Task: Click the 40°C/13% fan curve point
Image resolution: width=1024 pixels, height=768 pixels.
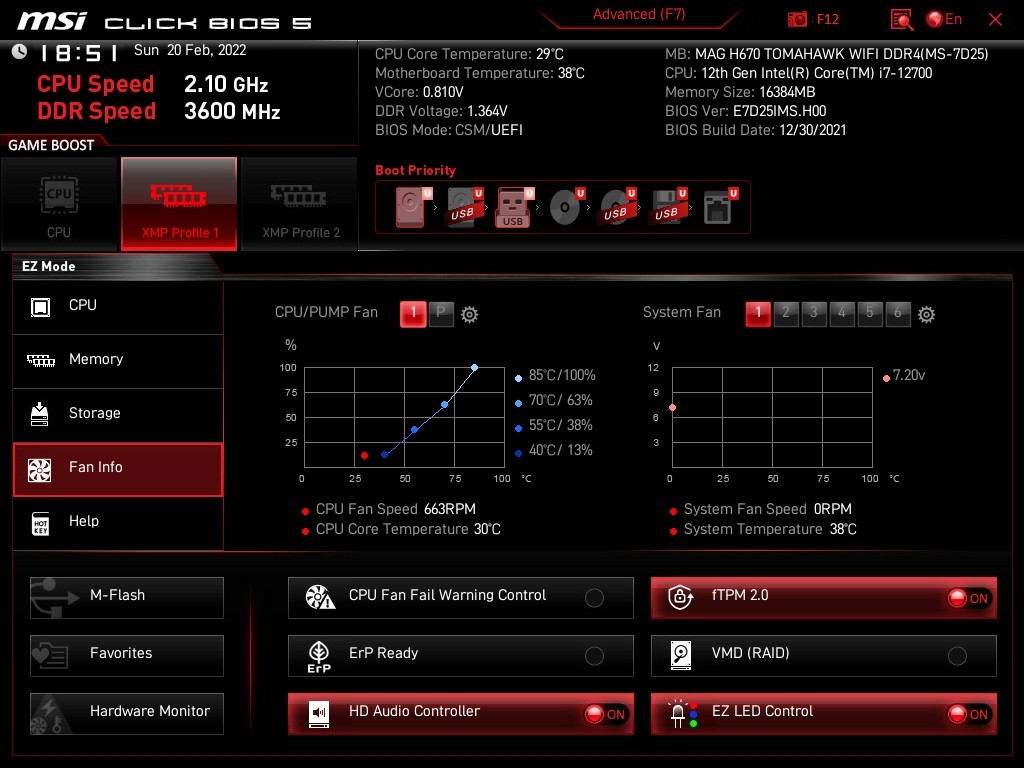Action: [x=385, y=455]
